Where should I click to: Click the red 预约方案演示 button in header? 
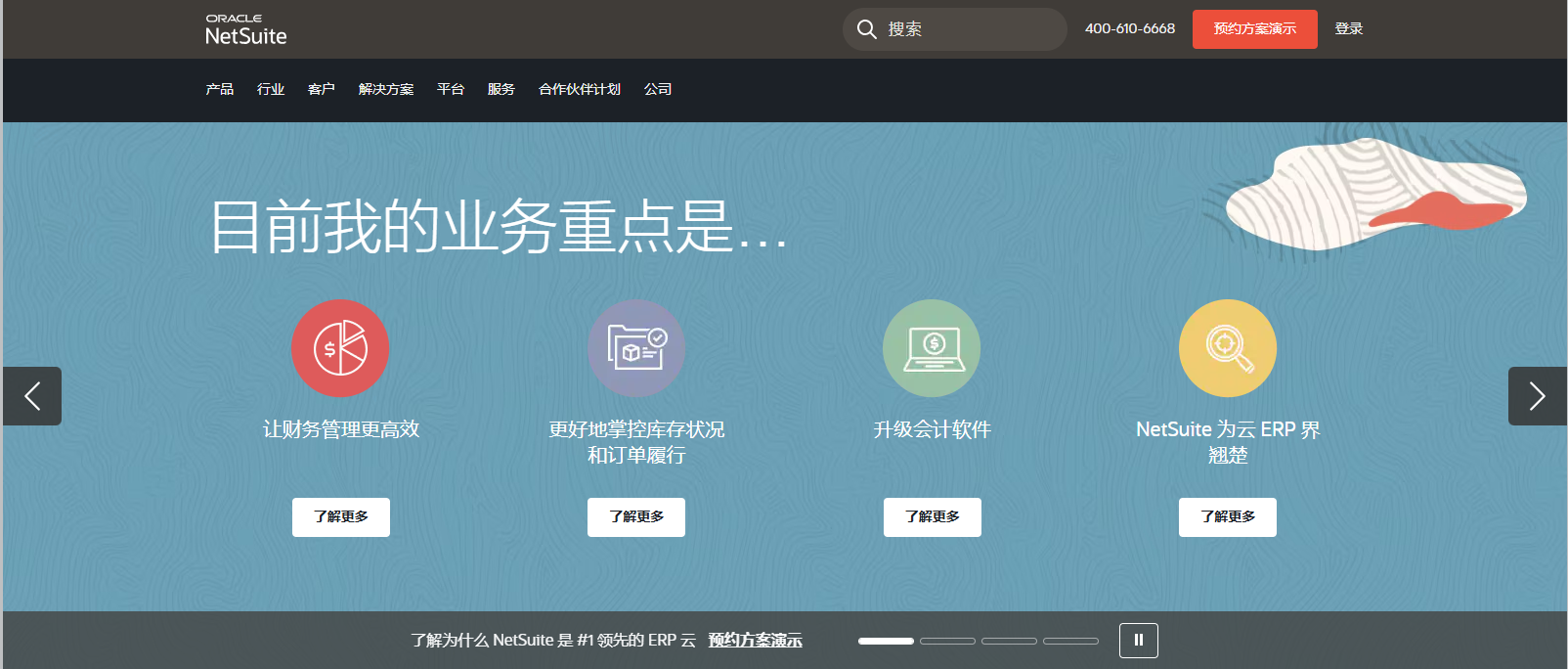(x=1255, y=29)
